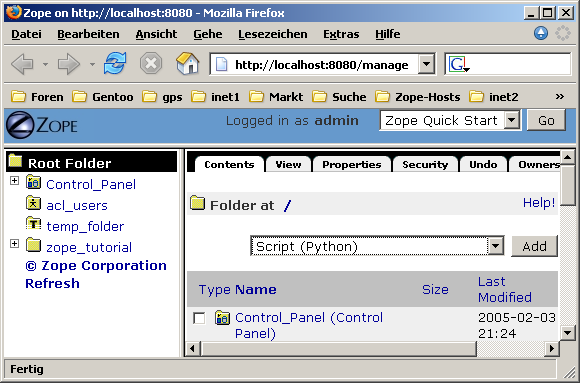Show more bookmarks with chevron
Screen dimensions: 580x383
pyautogui.click(x=560, y=97)
